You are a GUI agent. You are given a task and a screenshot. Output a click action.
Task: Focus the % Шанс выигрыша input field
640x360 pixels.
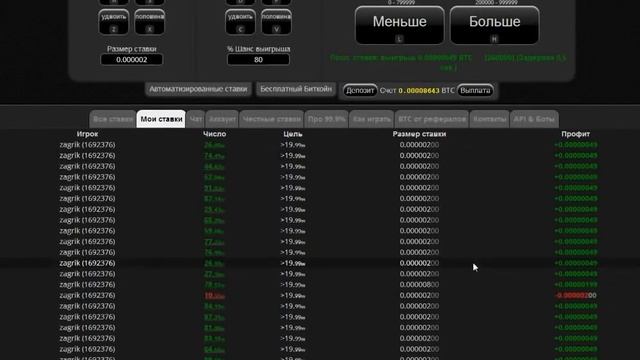click(x=258, y=60)
